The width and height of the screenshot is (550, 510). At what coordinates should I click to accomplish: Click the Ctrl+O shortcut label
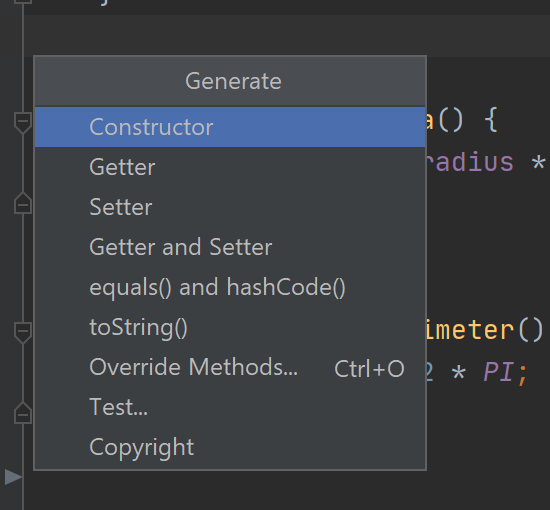[x=369, y=369]
